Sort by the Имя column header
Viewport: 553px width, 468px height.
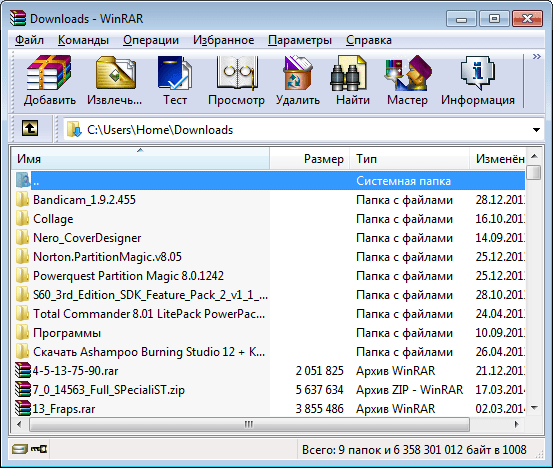[x=140, y=158]
